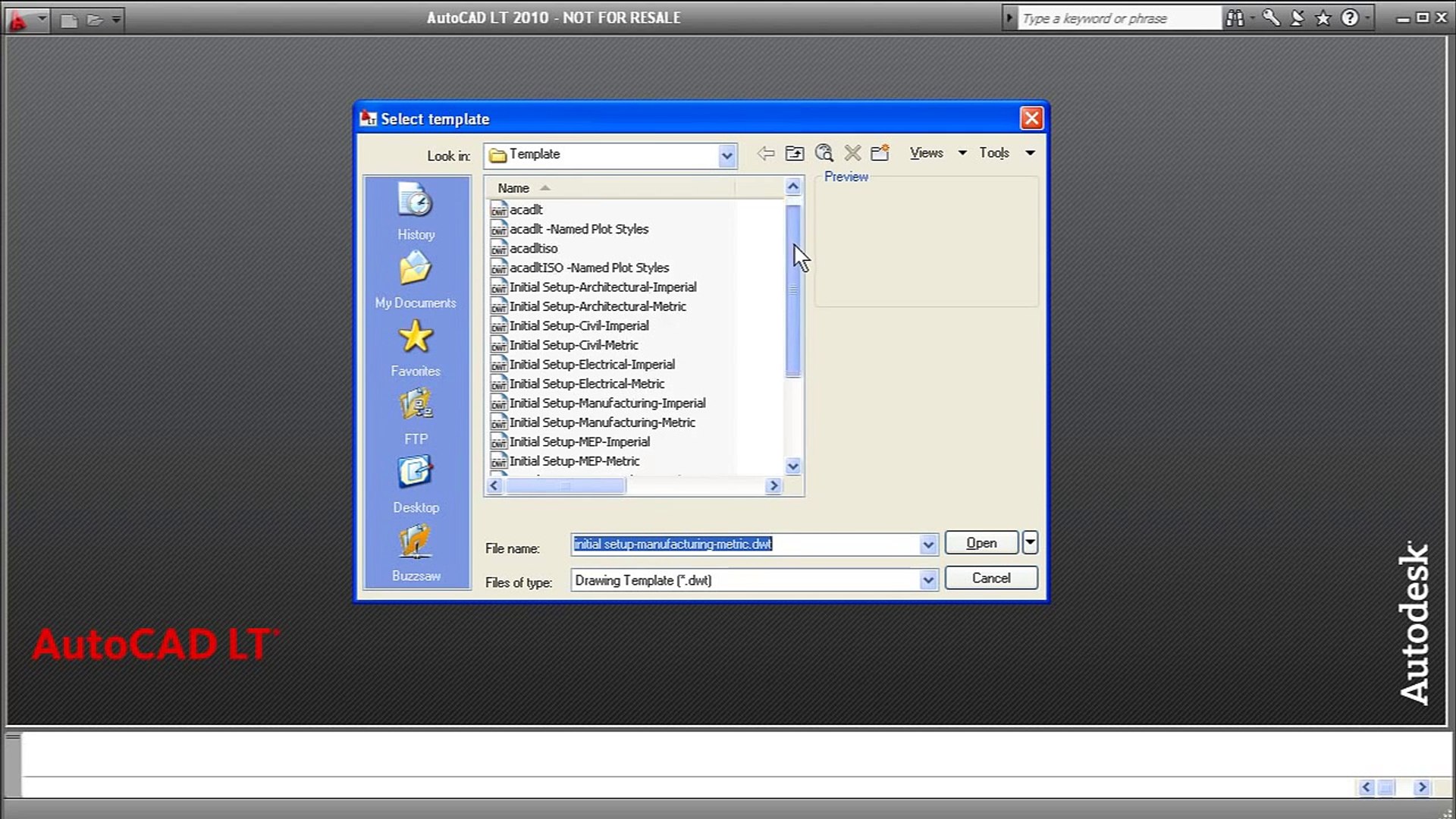1456x819 pixels.
Task: Open the Communication Center satellite icon
Action: click(x=1298, y=18)
